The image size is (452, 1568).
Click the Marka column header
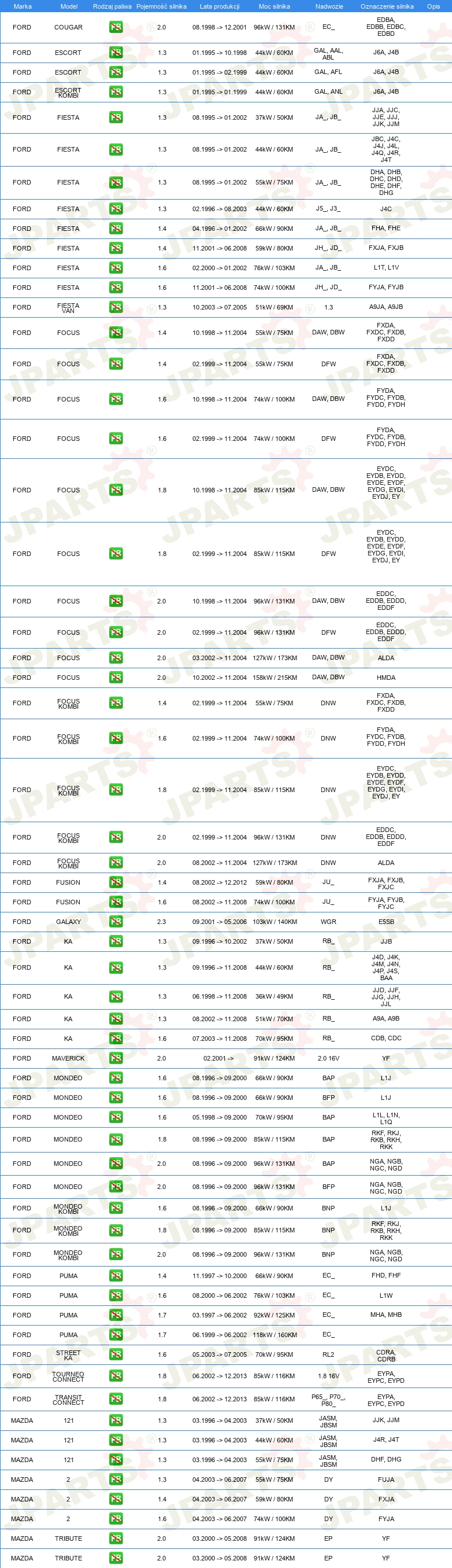point(23,6)
